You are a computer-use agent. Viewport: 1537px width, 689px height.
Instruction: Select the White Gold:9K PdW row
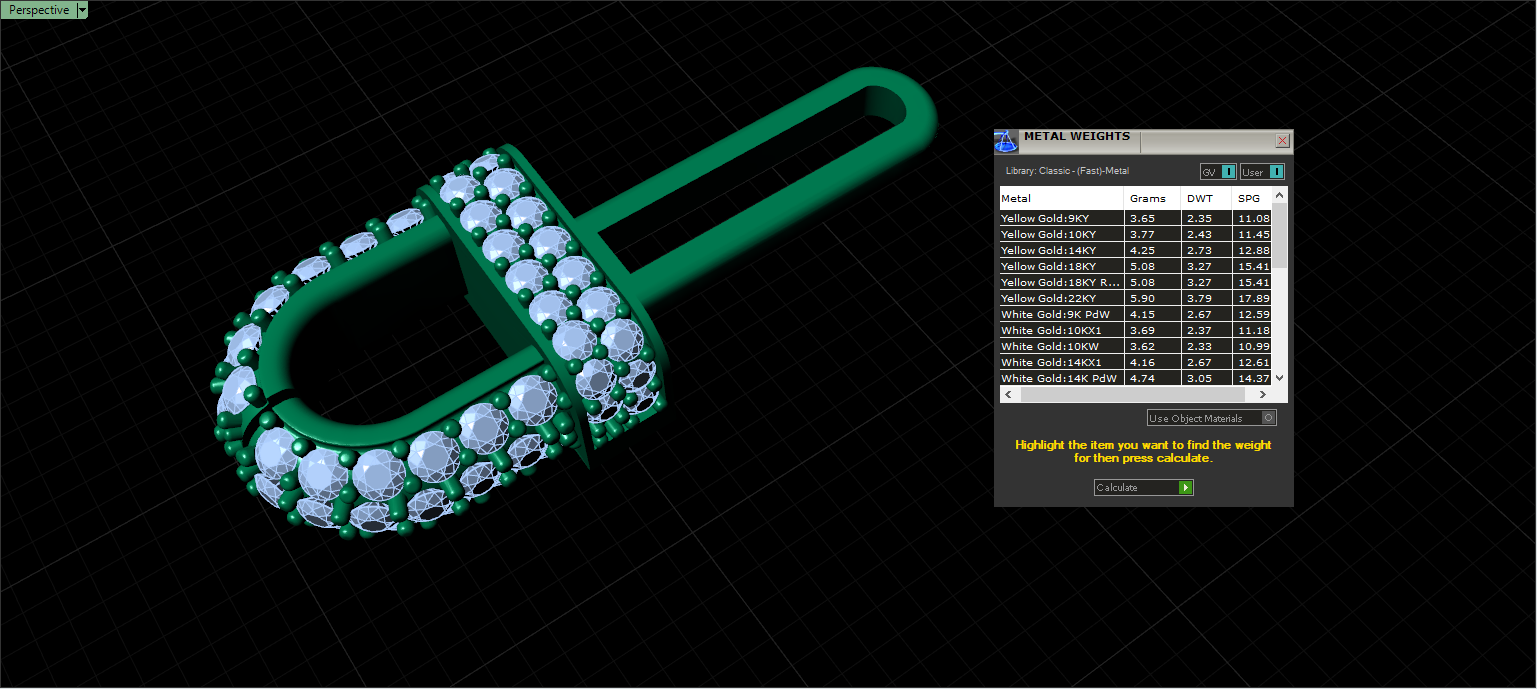(1136, 314)
